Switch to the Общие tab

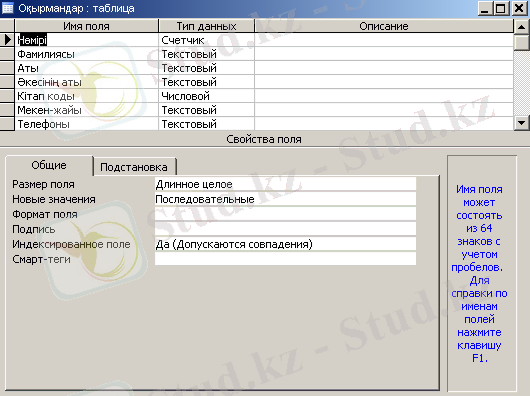point(49,165)
